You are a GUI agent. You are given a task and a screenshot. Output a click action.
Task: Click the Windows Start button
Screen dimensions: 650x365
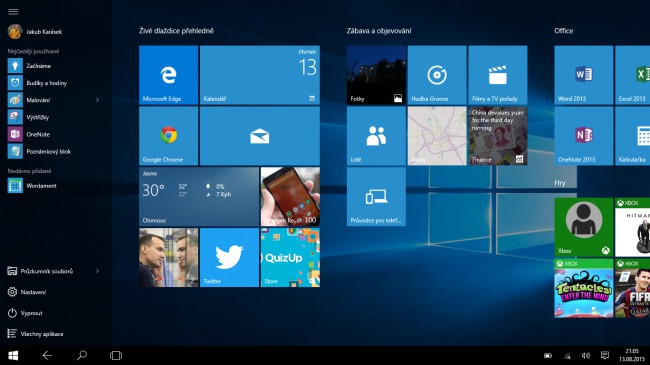point(13,355)
